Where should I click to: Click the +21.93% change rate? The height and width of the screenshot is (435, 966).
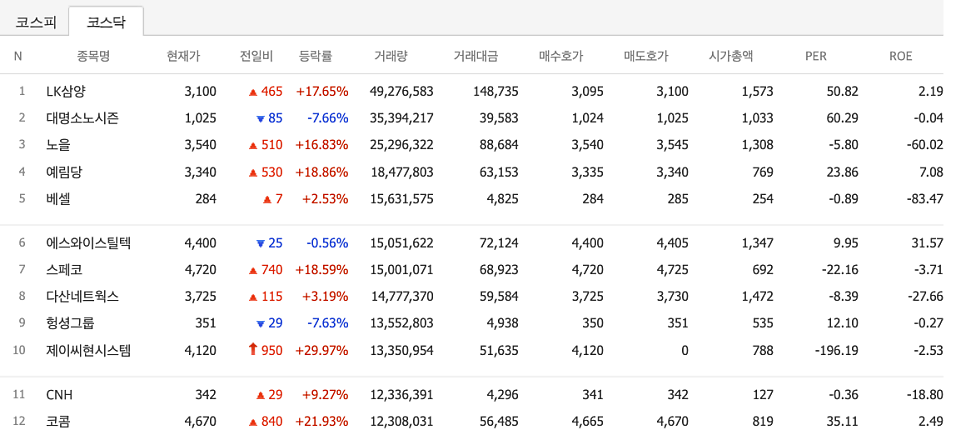[322, 422]
